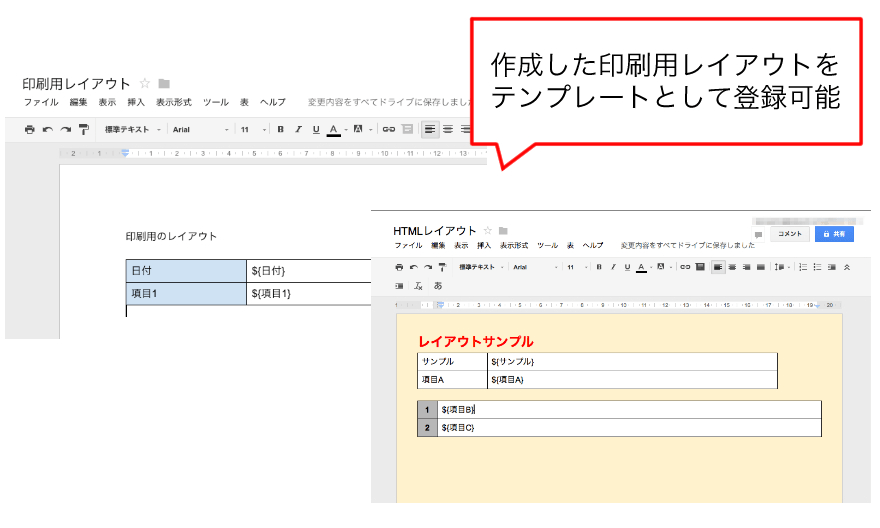
Task: Collapse the HTMLレイアウト toolbar with chevrons
Action: [847, 267]
